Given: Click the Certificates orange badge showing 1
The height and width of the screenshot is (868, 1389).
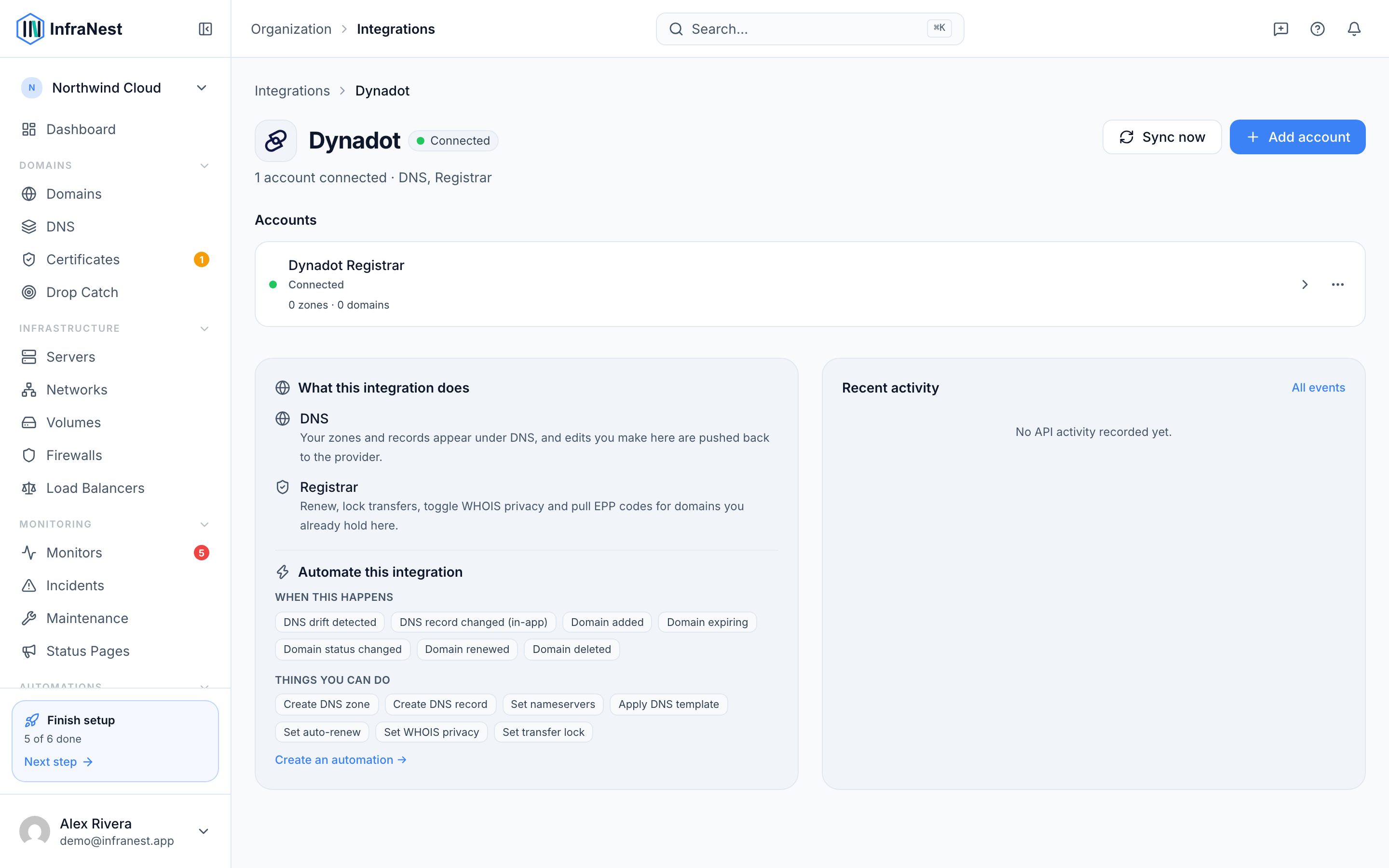Looking at the screenshot, I should pyautogui.click(x=202, y=259).
